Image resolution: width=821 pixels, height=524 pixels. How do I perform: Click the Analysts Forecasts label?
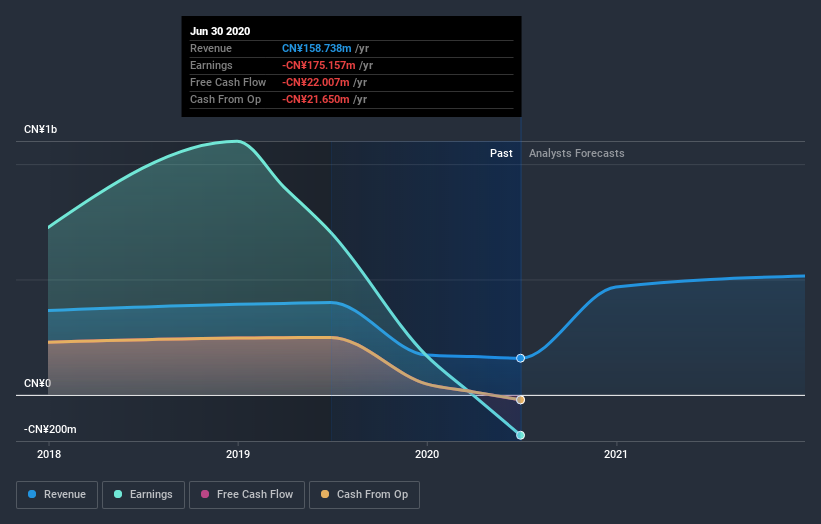pyautogui.click(x=576, y=153)
